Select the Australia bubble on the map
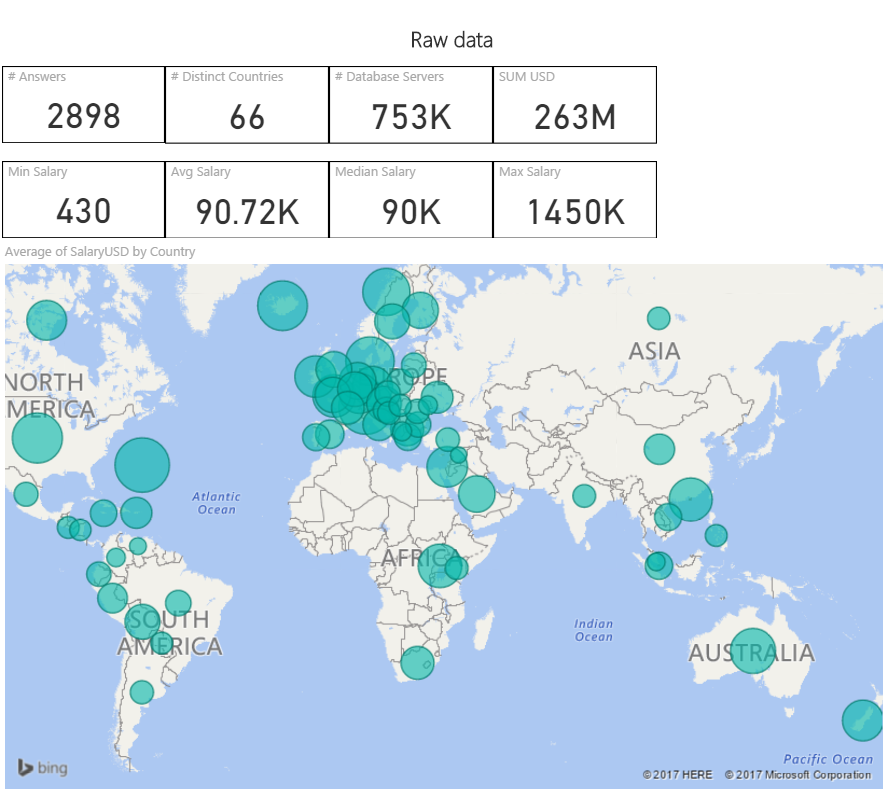Screen dimensions: 888x793 [752, 651]
